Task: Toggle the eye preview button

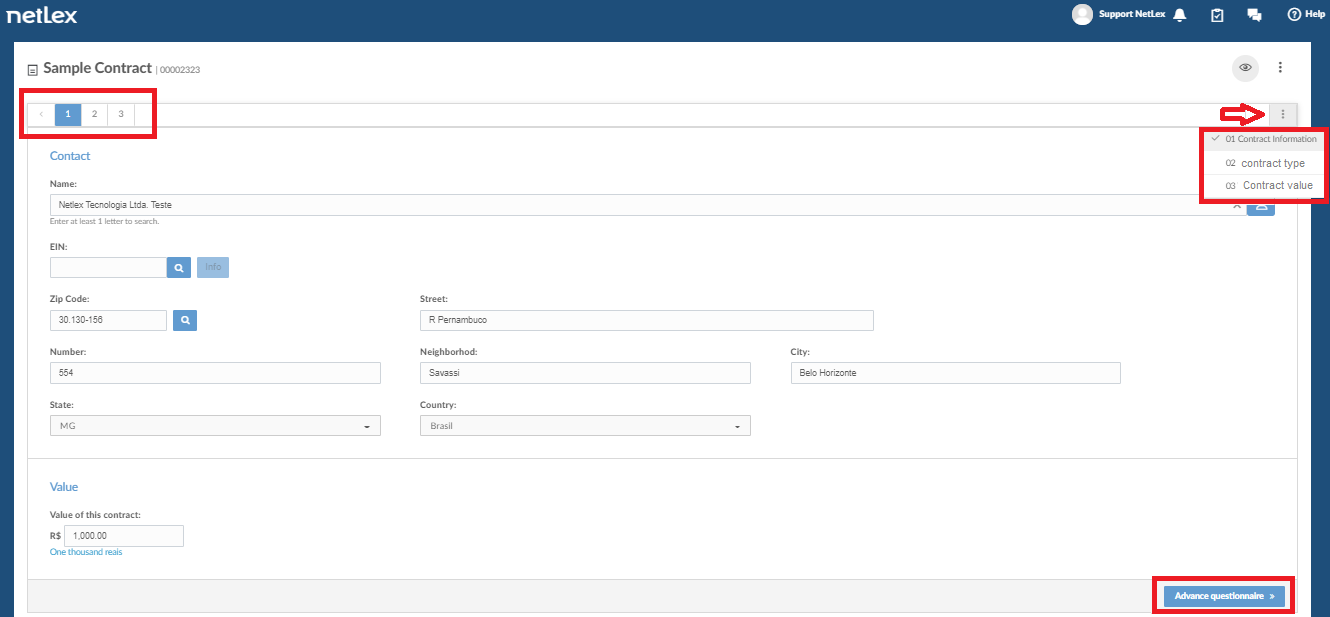Action: coord(1245,68)
